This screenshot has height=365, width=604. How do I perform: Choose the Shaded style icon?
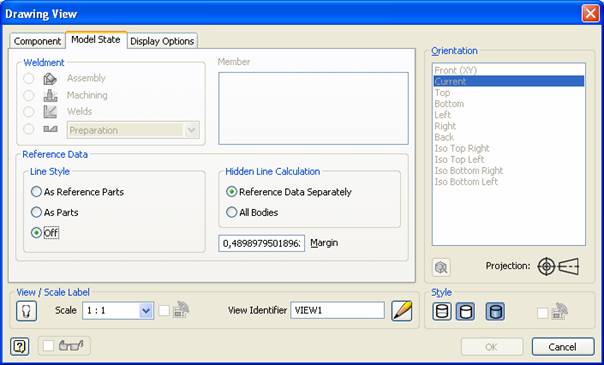click(495, 311)
